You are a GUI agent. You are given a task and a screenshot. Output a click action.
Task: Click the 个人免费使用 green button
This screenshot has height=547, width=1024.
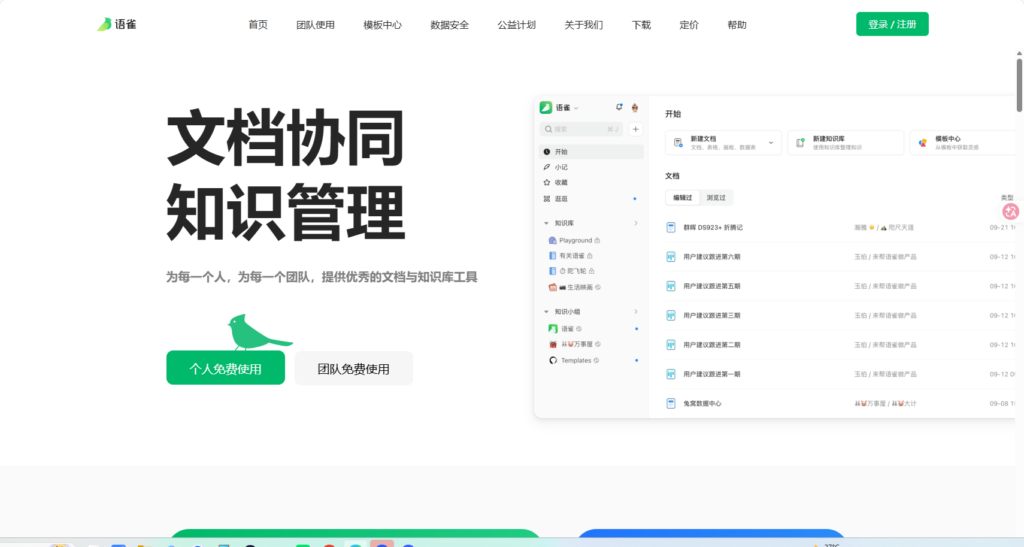click(225, 368)
